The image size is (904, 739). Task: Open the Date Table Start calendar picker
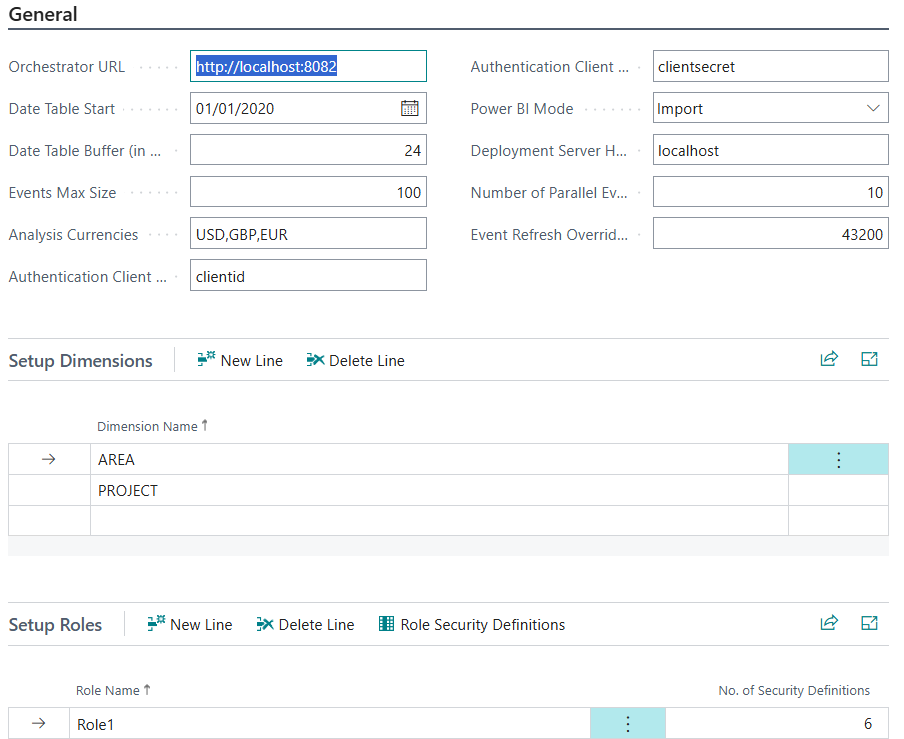click(409, 108)
